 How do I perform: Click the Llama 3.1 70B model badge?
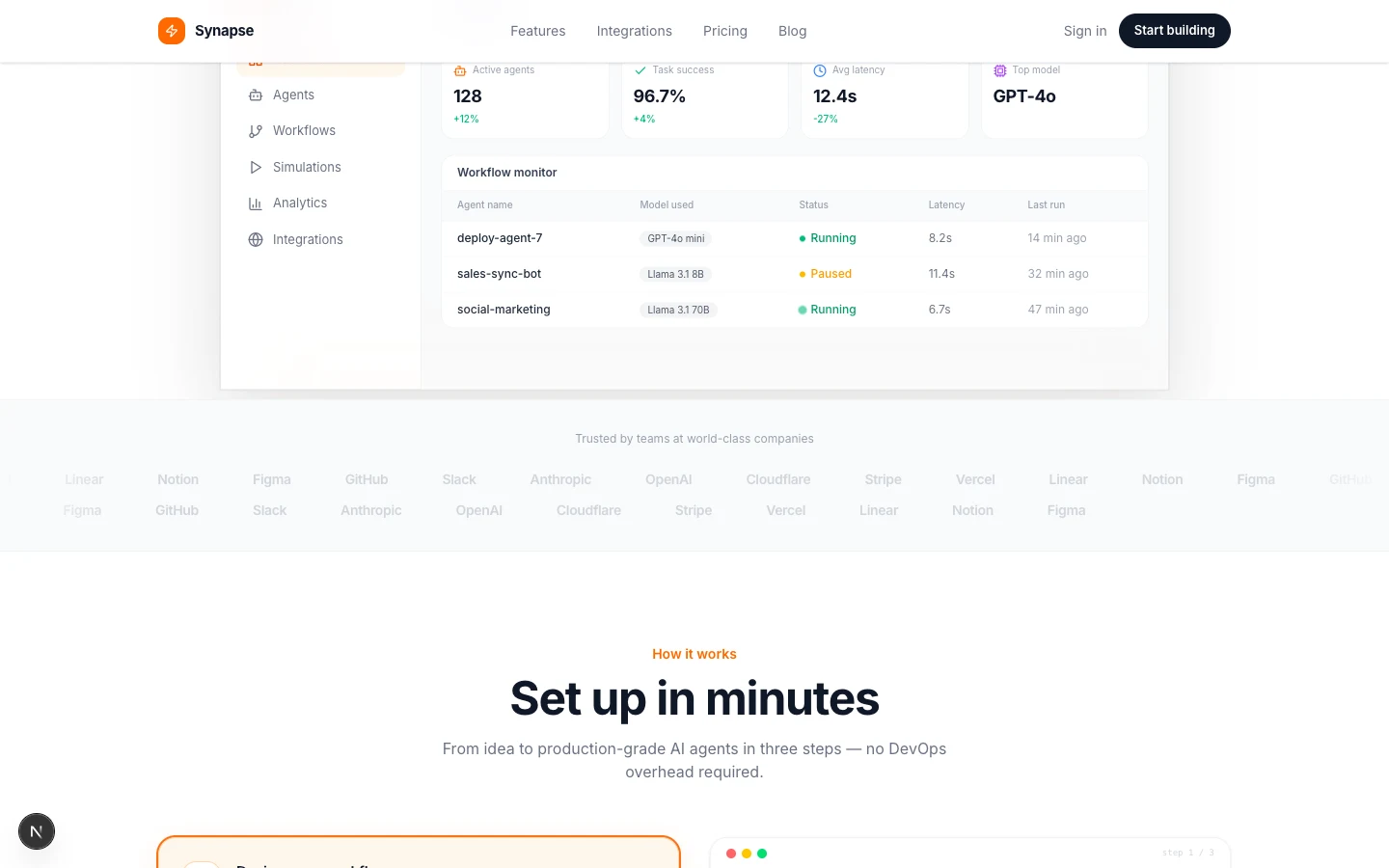pyautogui.click(x=678, y=310)
